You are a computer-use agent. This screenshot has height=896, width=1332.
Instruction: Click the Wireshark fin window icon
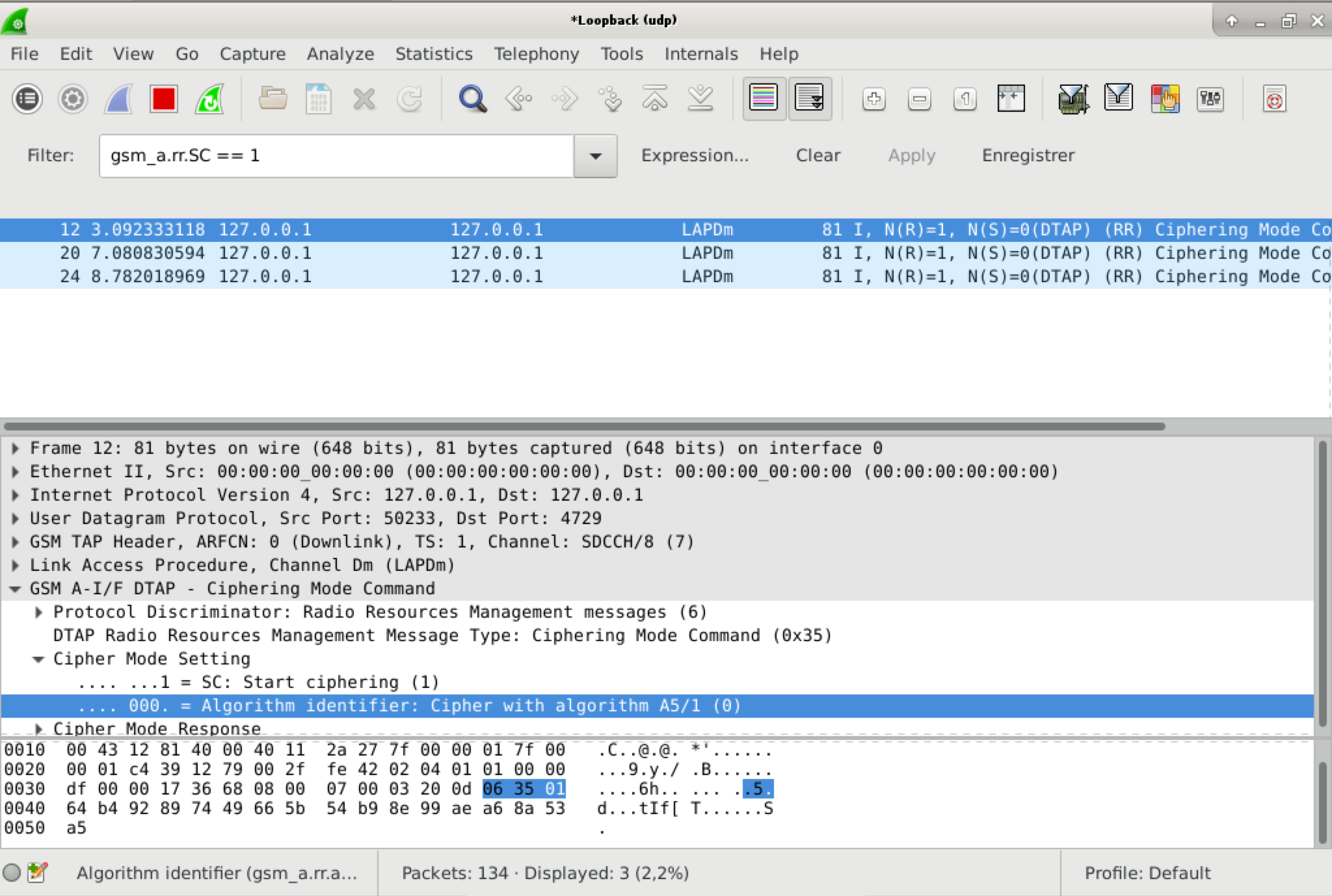point(16,21)
